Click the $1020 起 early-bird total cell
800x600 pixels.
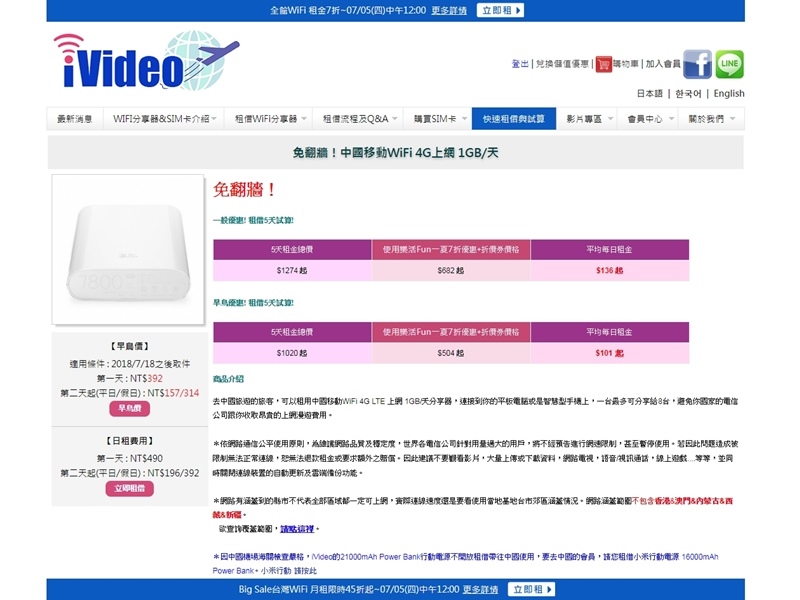tap(292, 353)
